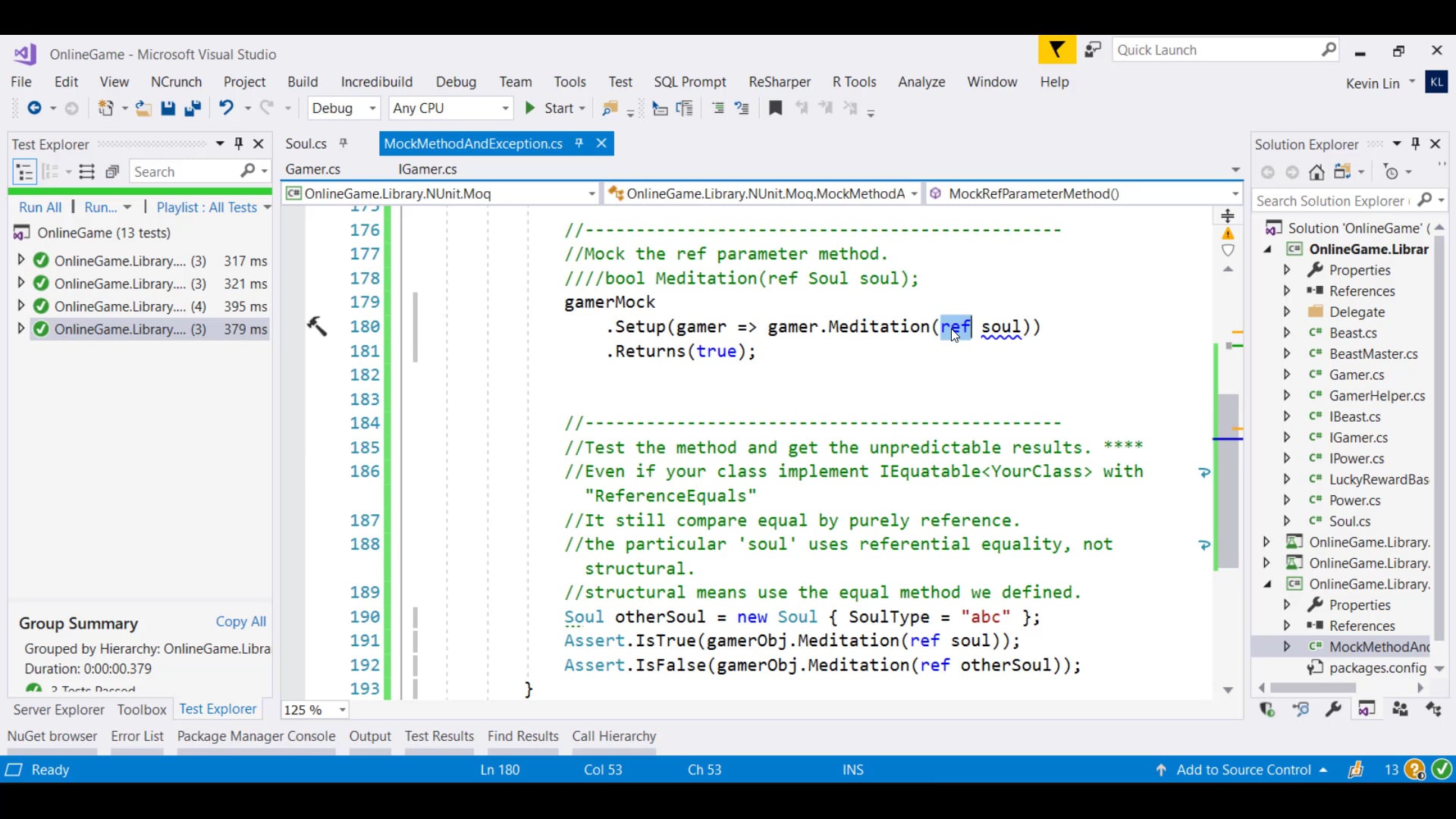Click the Save All toolbar icon
This screenshot has height=819, width=1456.
(x=193, y=108)
